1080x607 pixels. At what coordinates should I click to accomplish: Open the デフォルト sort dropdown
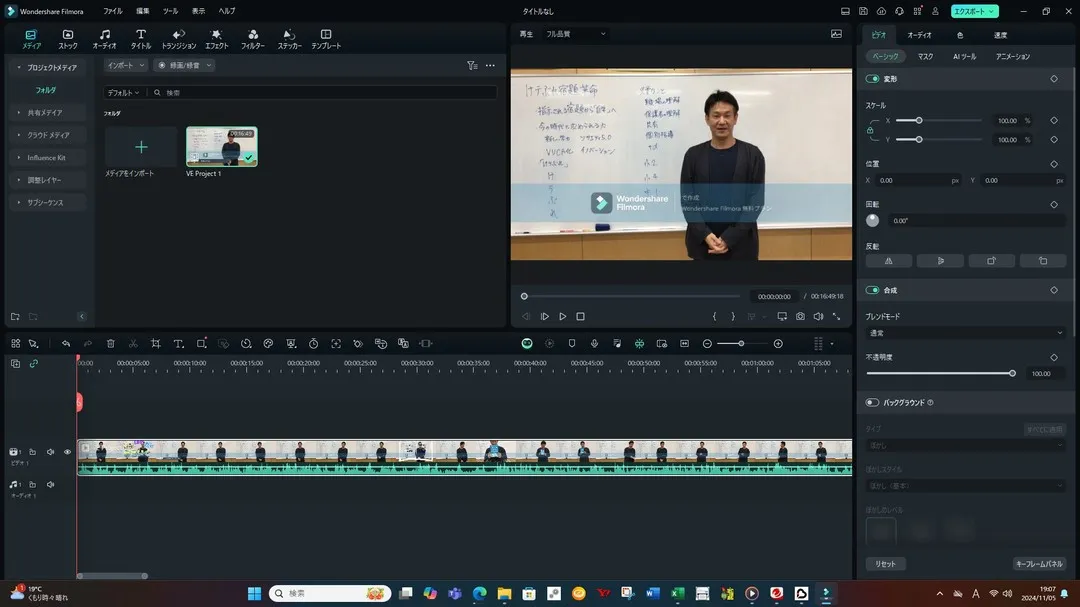(124, 92)
